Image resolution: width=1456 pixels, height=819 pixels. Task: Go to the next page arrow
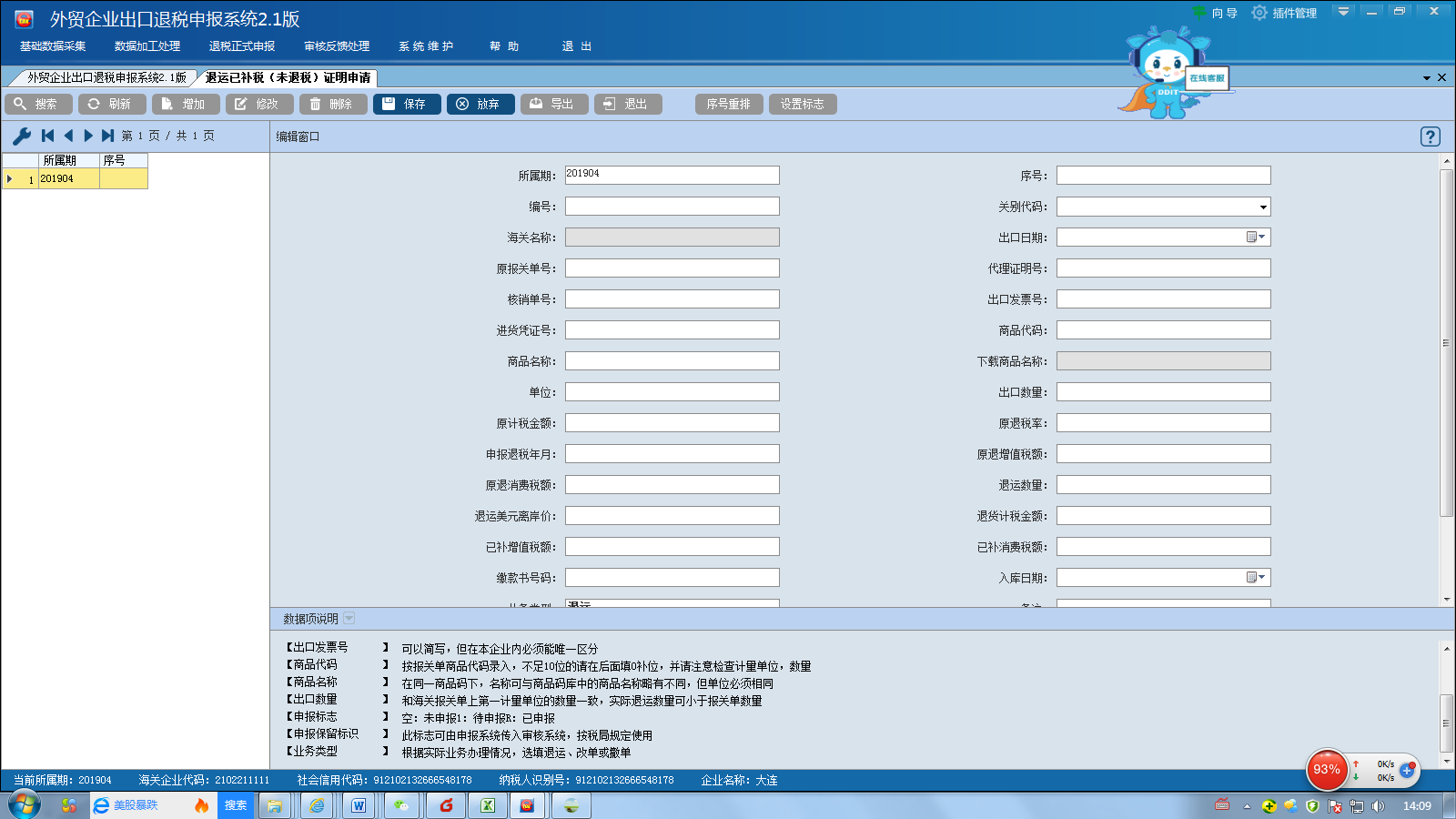(88, 136)
